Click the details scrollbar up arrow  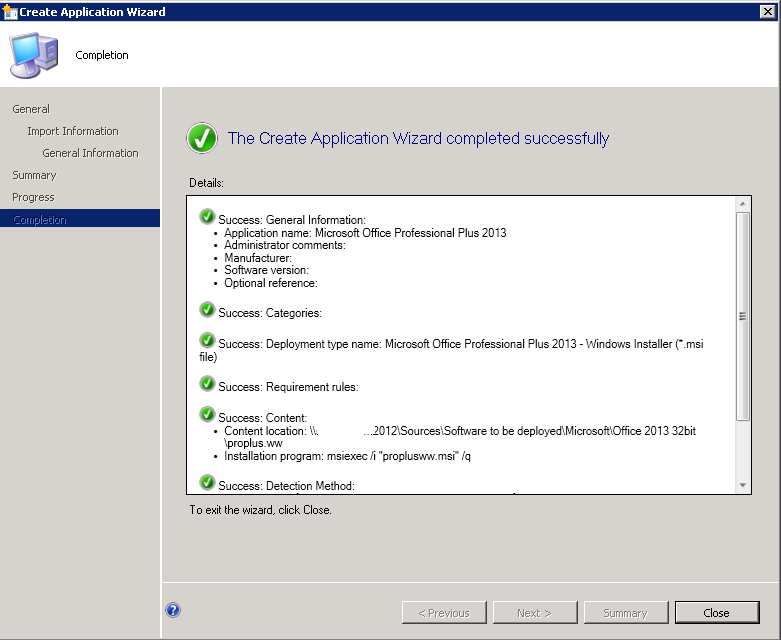click(x=743, y=204)
